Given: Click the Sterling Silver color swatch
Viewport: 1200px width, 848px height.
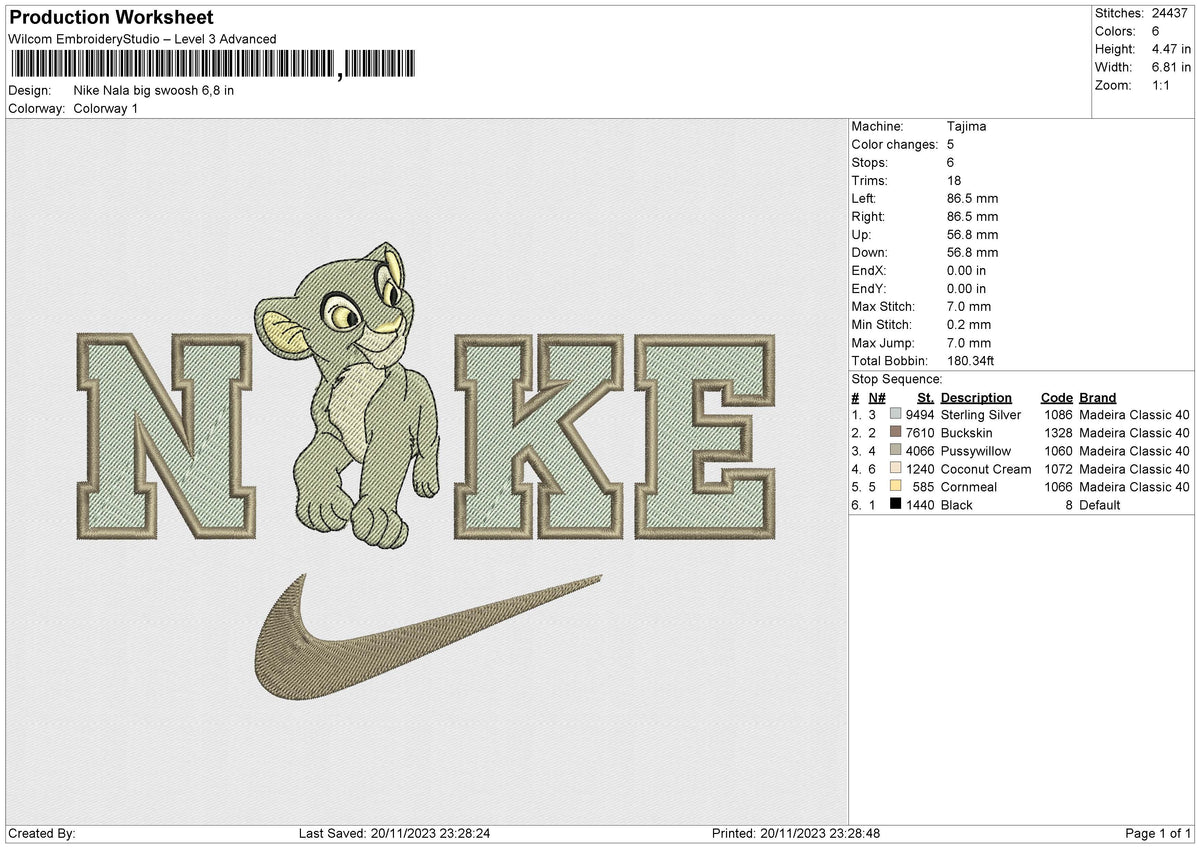Looking at the screenshot, I should (x=896, y=415).
